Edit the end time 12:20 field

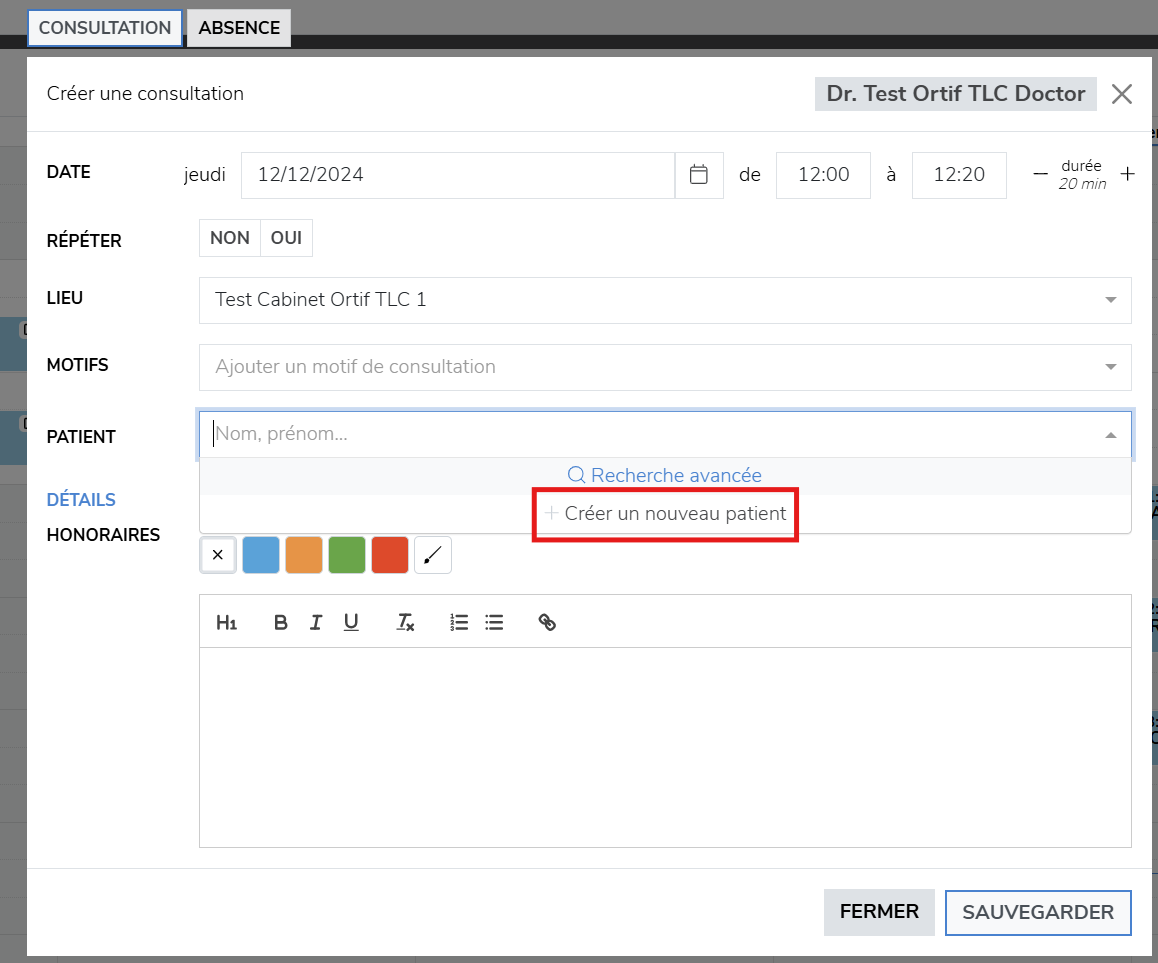tap(959, 175)
